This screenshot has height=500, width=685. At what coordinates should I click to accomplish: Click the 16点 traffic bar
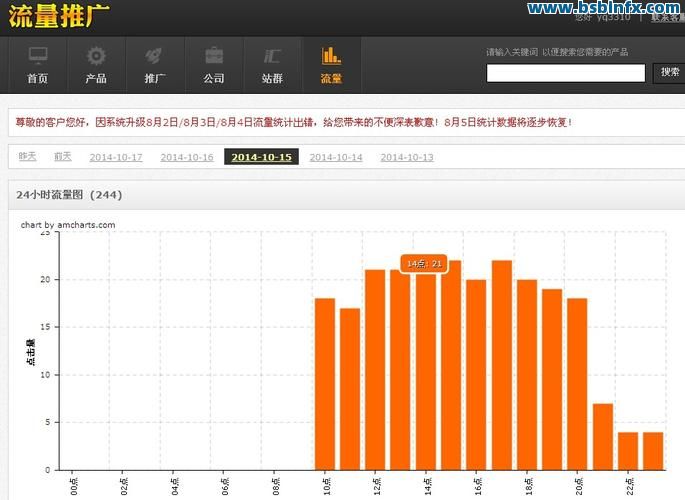(x=476, y=375)
